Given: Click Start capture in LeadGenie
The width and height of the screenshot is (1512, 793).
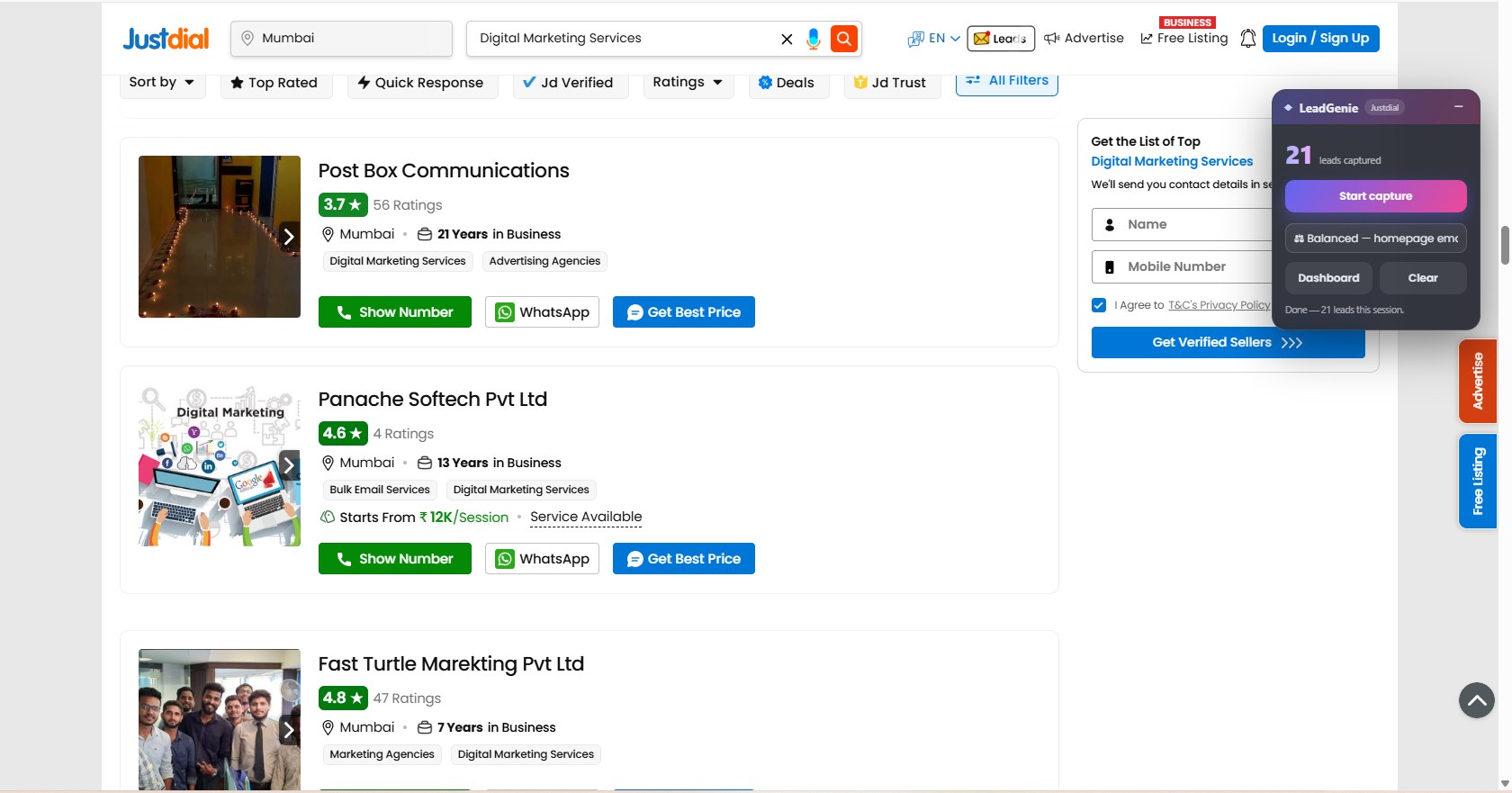Looking at the screenshot, I should tap(1375, 196).
